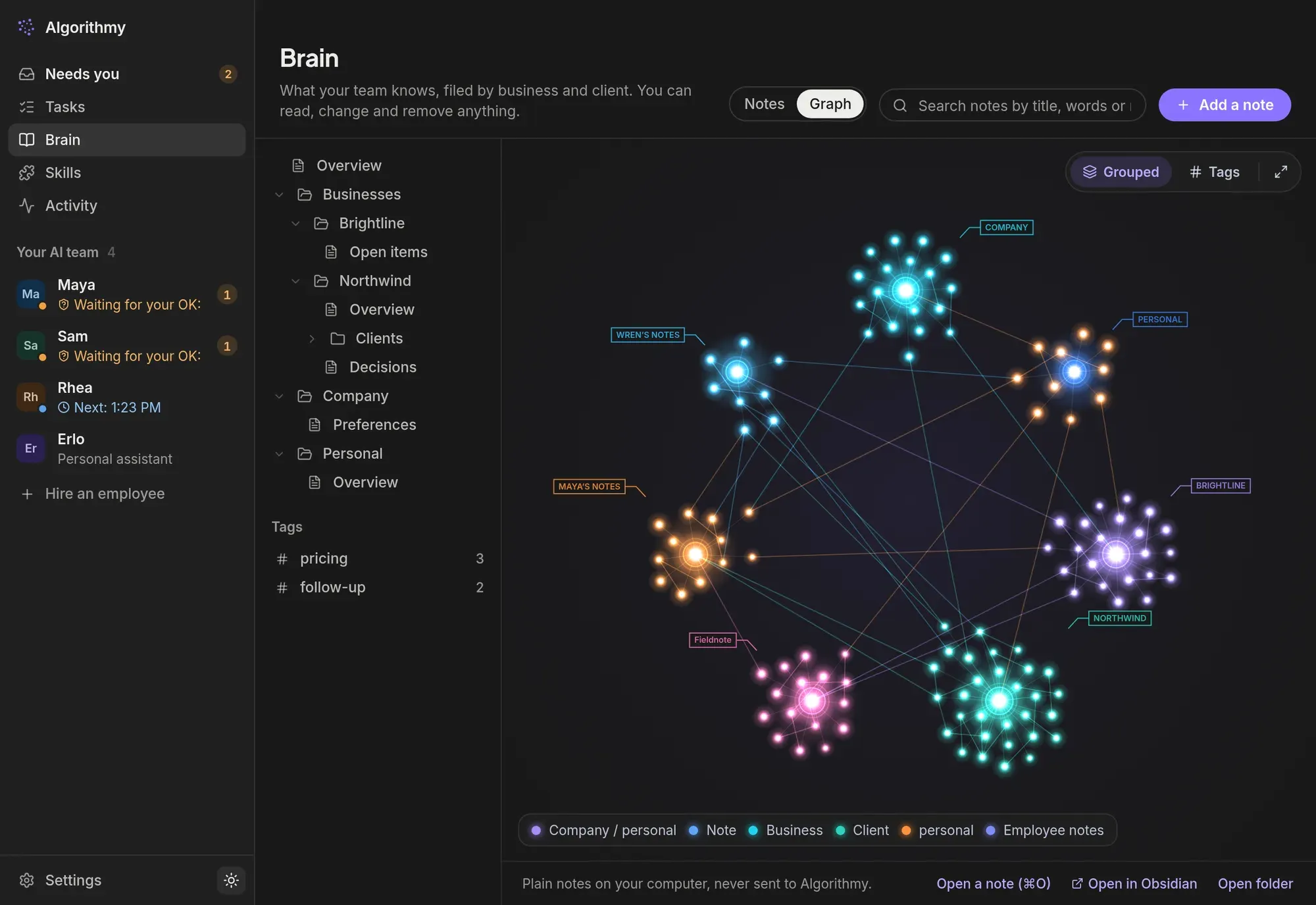Click Add a note button

tap(1225, 105)
